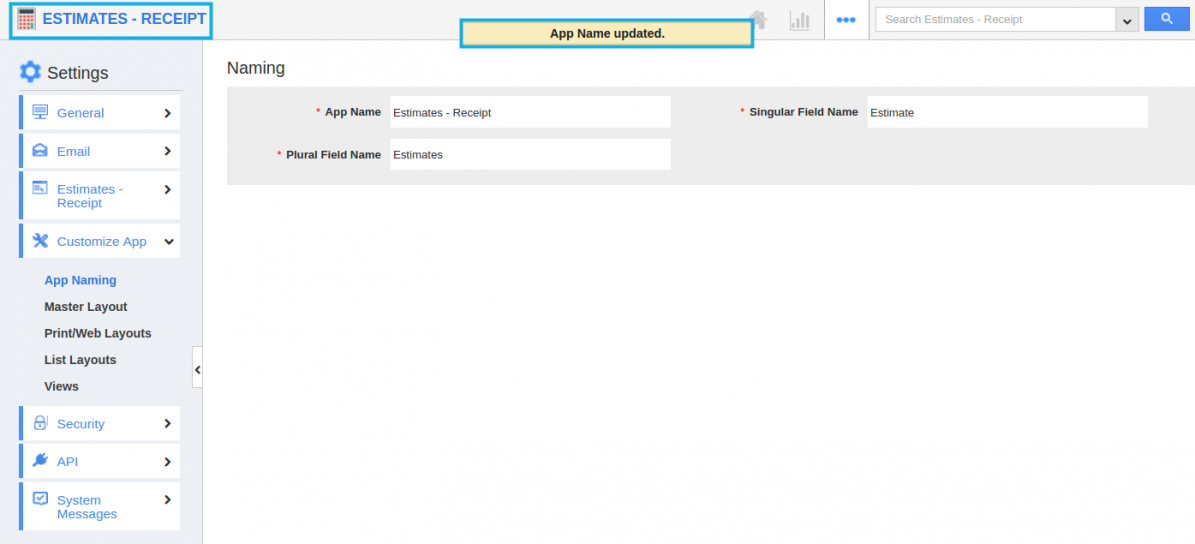The width and height of the screenshot is (1195, 544).
Task: Click the Customize App tools icon
Action: 40,241
